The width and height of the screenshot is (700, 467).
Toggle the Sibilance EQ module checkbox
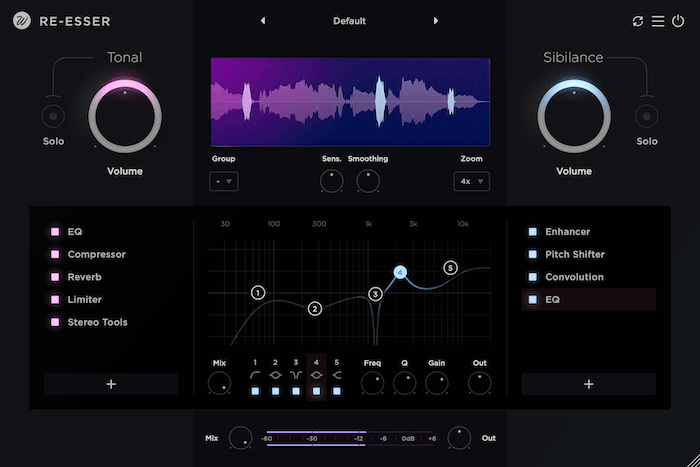[533, 299]
